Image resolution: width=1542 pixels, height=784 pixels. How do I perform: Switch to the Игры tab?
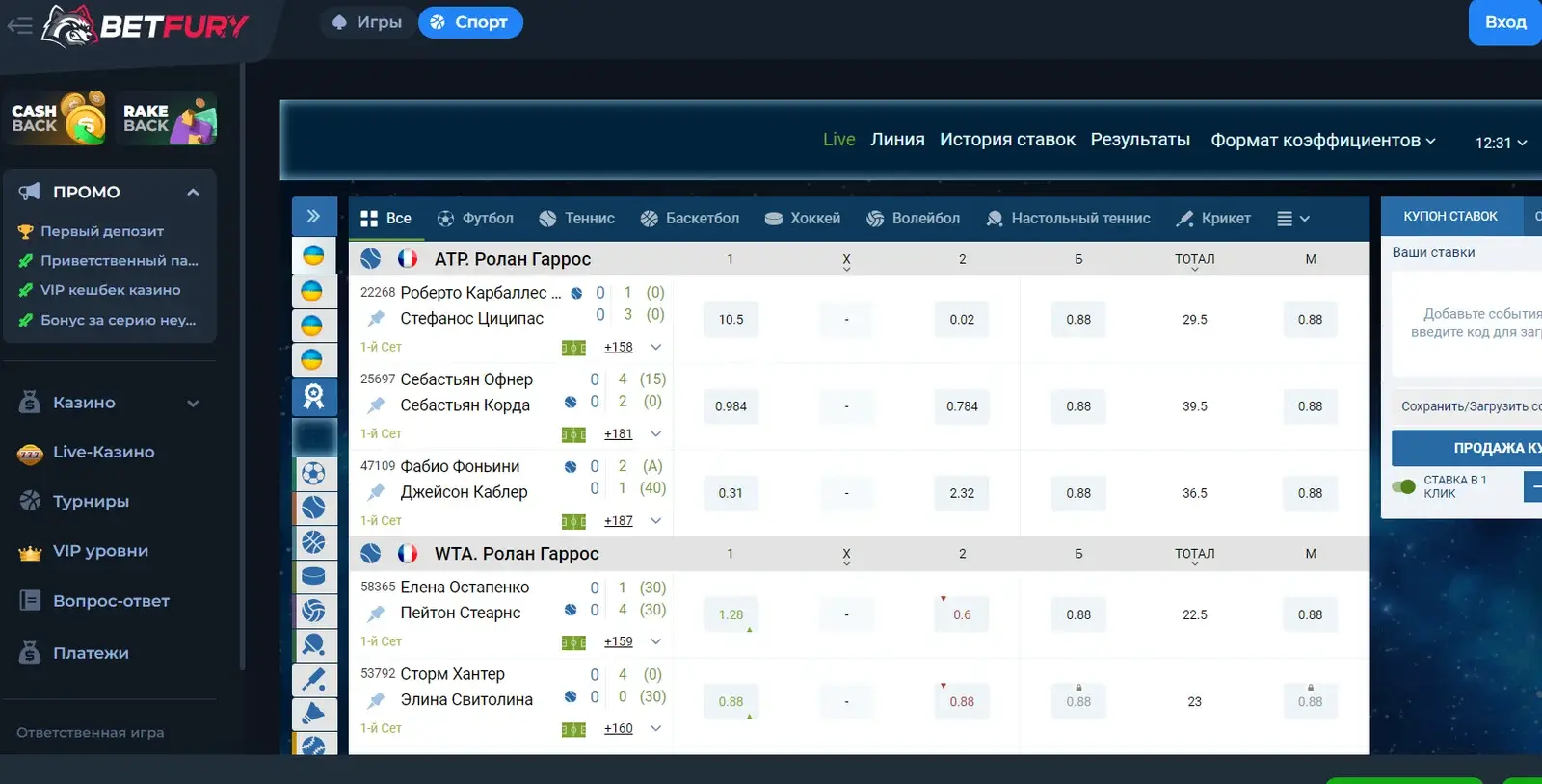pyautogui.click(x=366, y=22)
